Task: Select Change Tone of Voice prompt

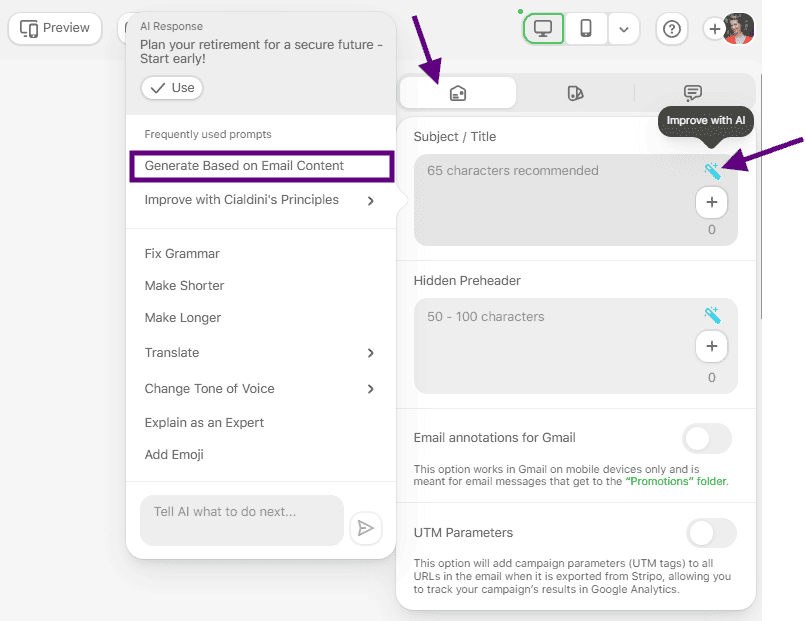Action: tap(209, 389)
